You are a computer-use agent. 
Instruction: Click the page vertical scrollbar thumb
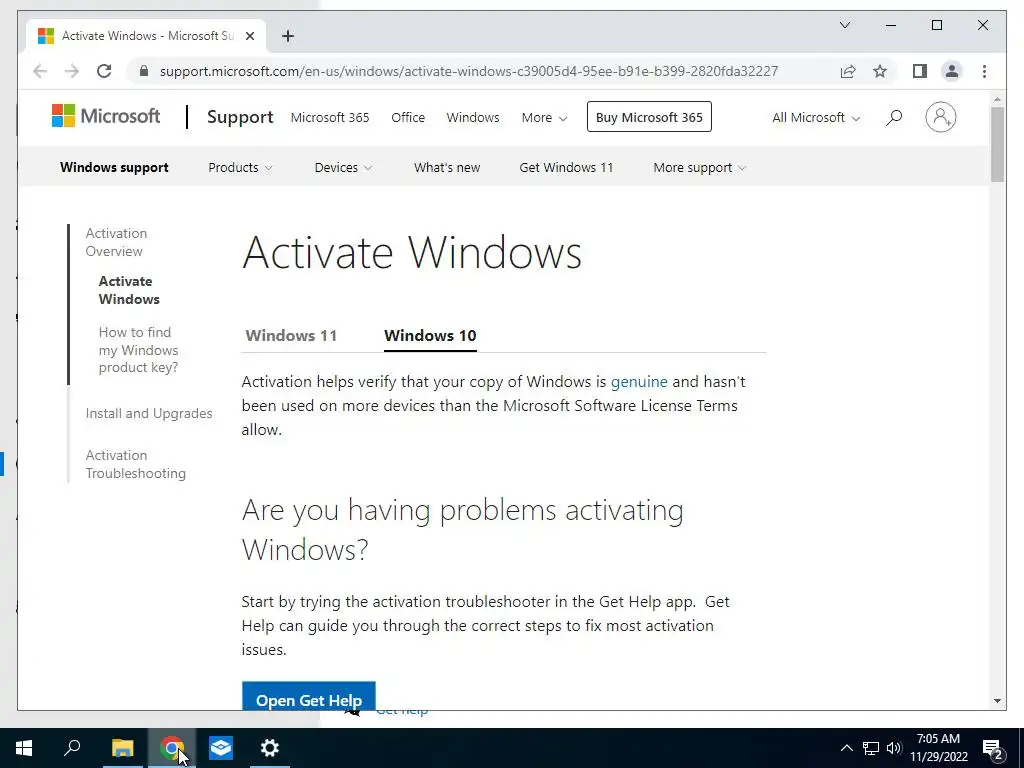(x=997, y=144)
